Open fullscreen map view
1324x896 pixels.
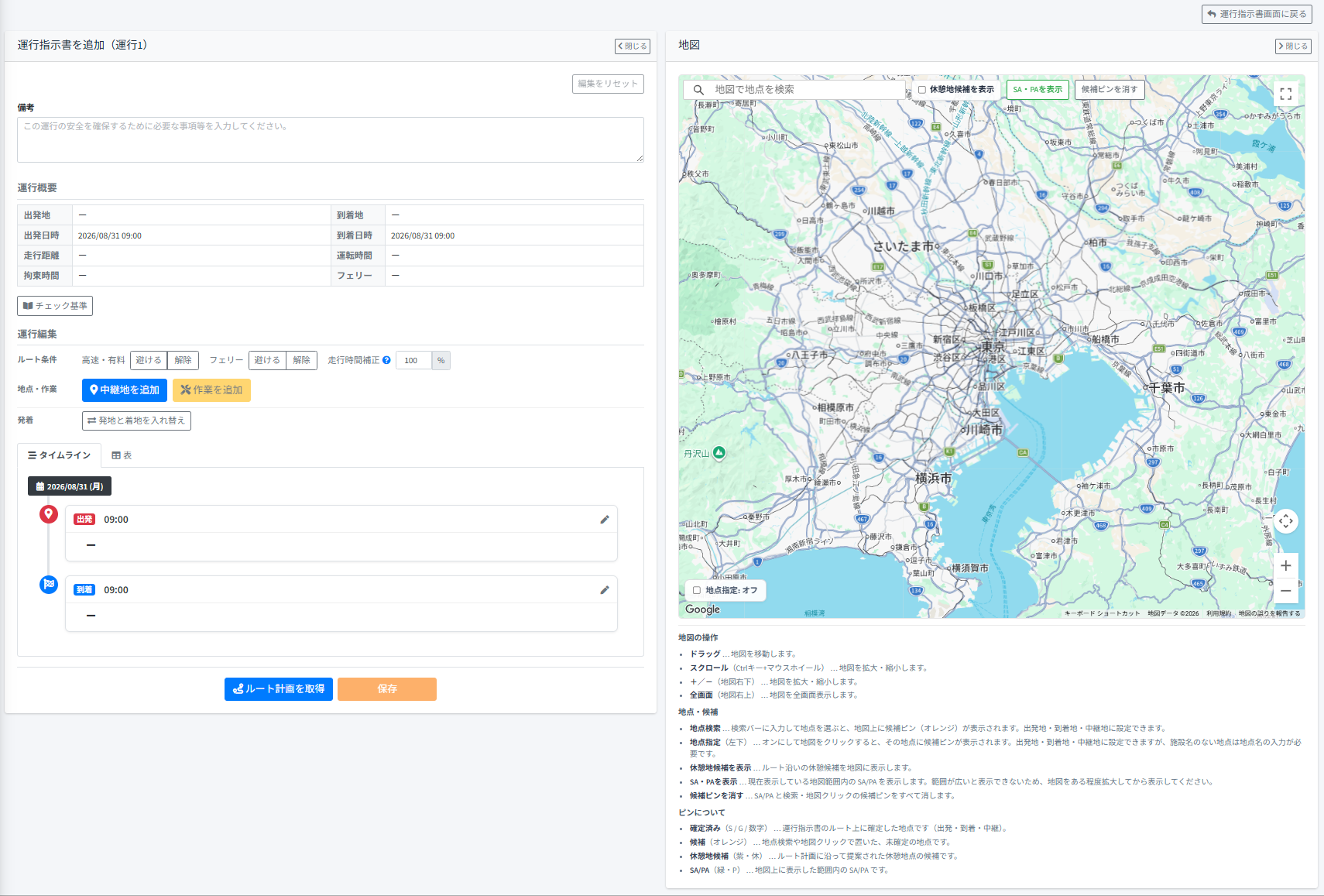pyautogui.click(x=1286, y=94)
